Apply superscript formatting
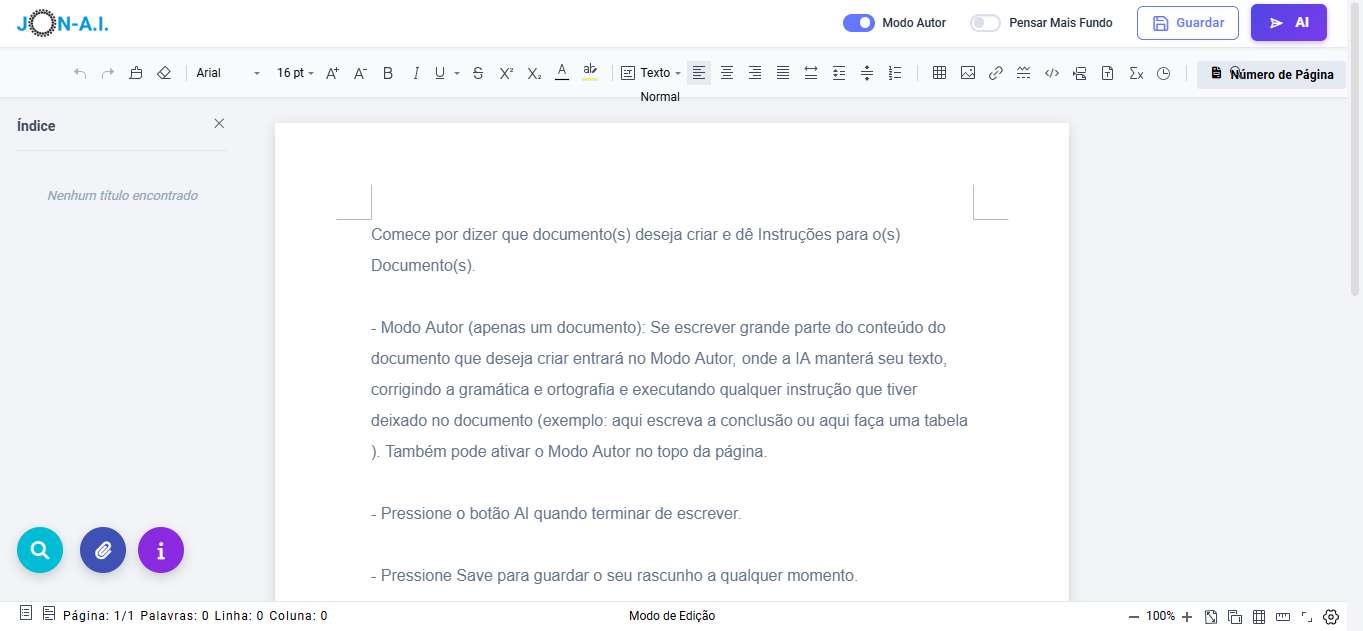This screenshot has height=631, width=1363. [x=506, y=73]
